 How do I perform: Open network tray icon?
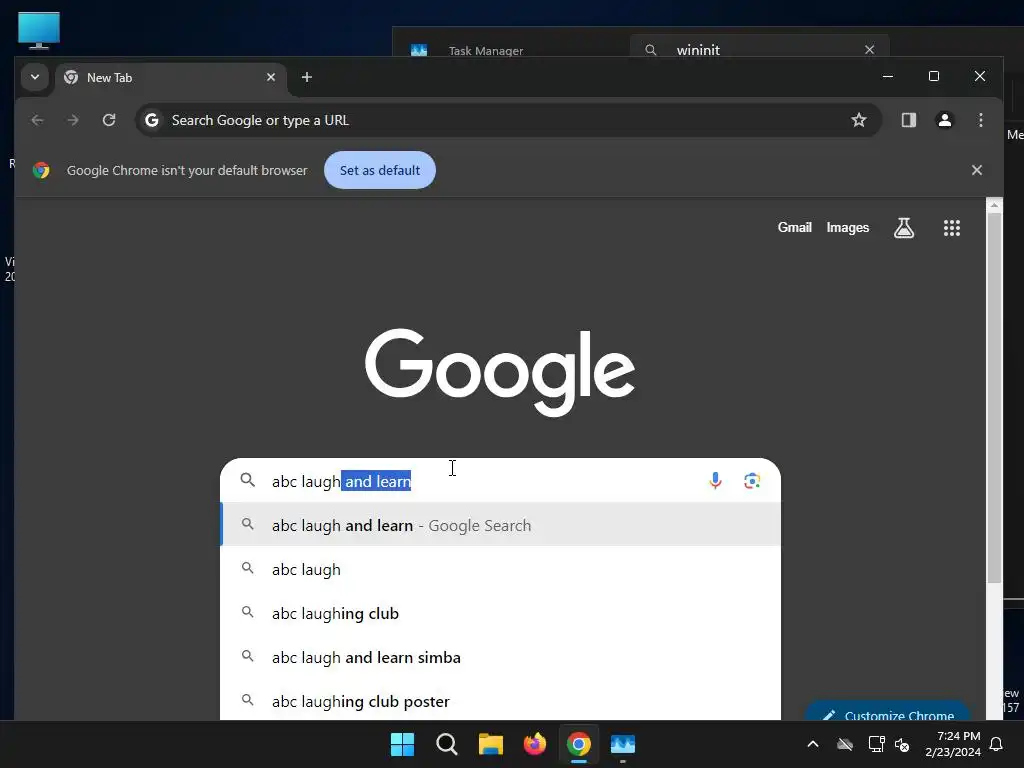[876, 744]
